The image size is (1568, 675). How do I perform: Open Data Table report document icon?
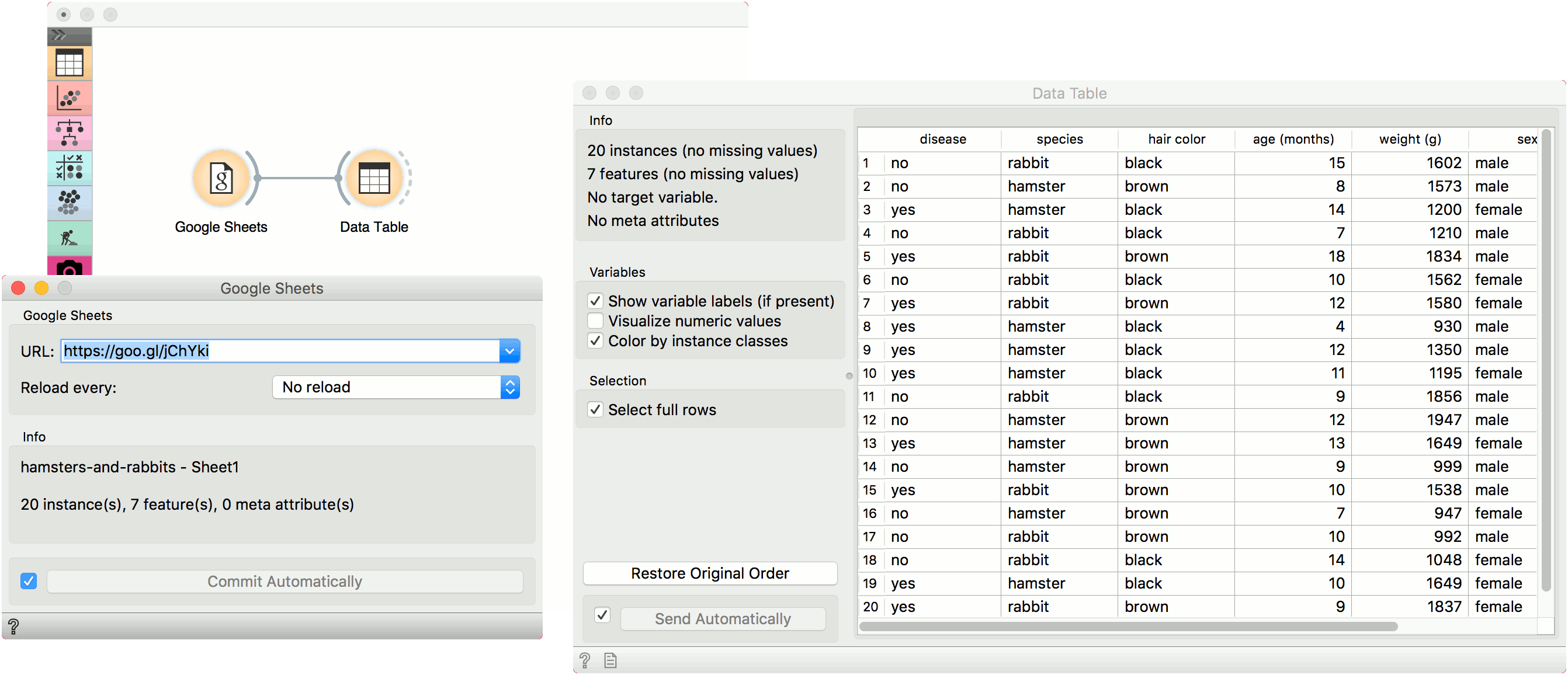610,660
